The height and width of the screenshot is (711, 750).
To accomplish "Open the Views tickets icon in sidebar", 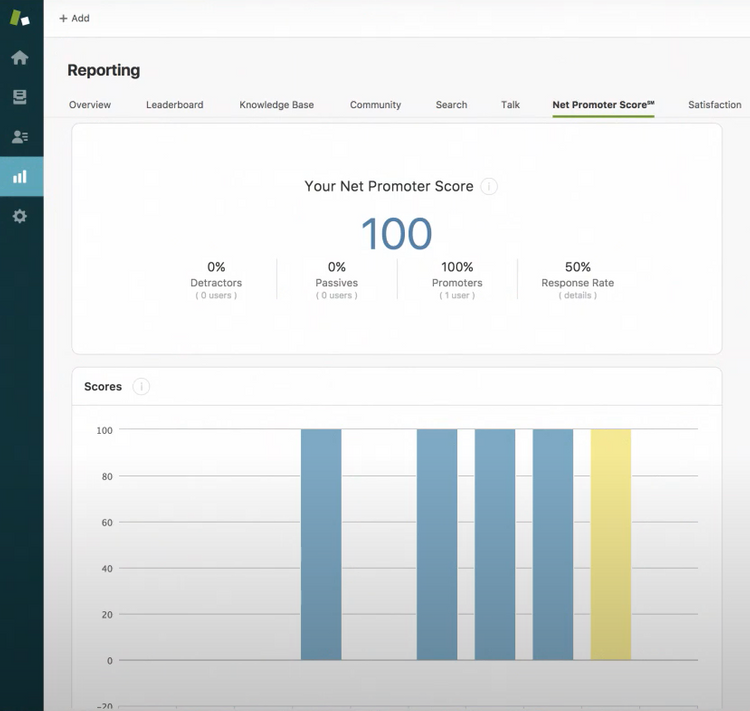I will click(x=20, y=97).
